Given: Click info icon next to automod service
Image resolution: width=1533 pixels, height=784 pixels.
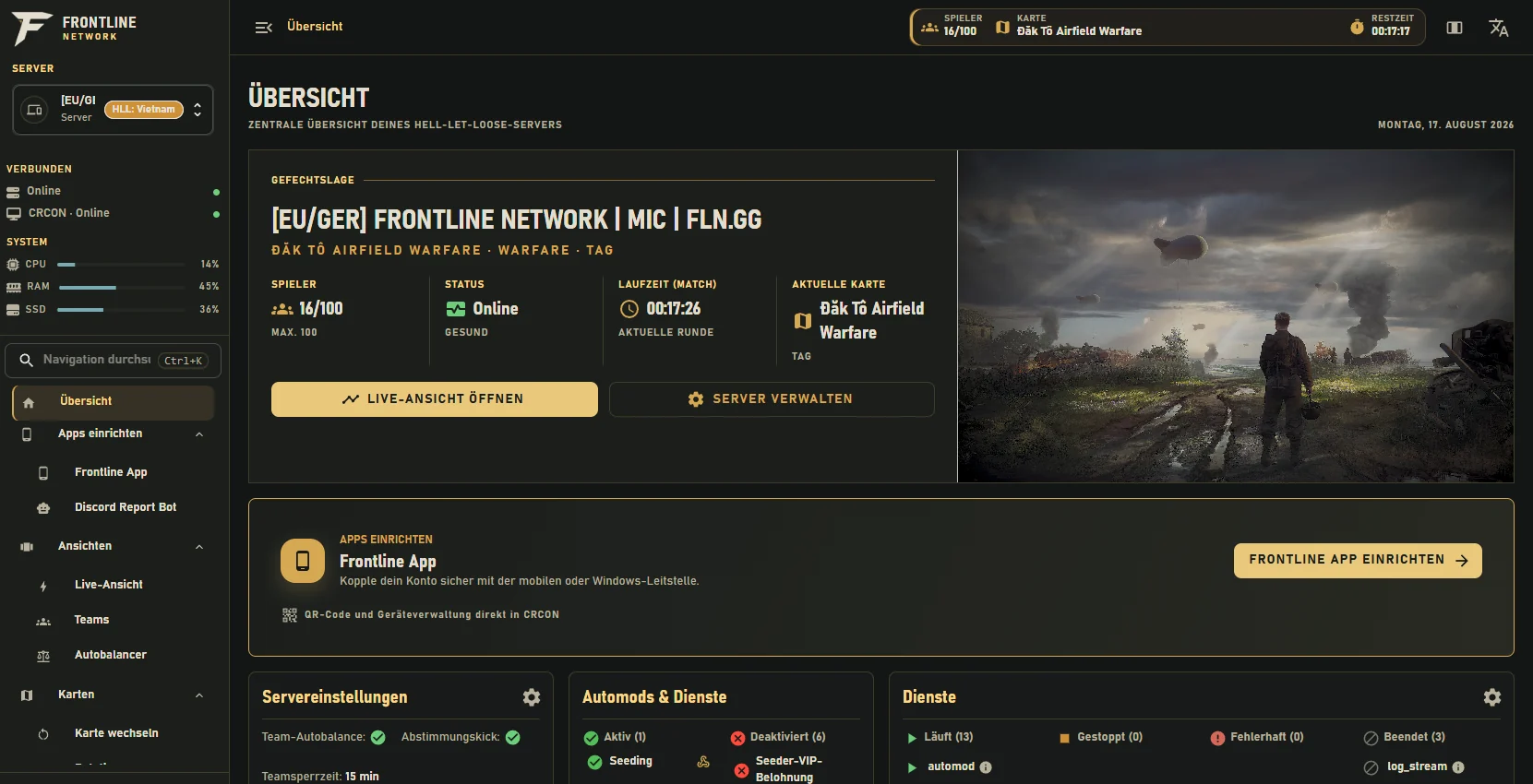Looking at the screenshot, I should coord(986,767).
